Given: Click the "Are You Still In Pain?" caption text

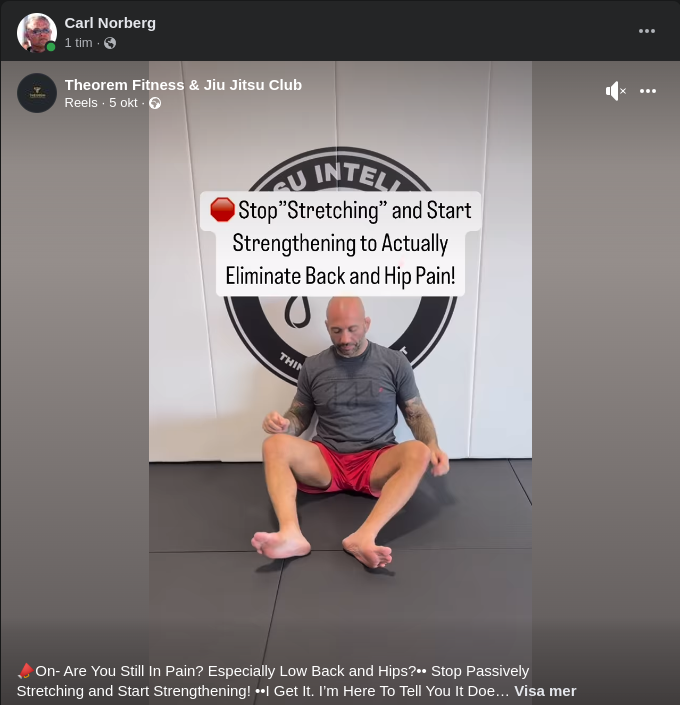Looking at the screenshot, I should click(x=125, y=671).
